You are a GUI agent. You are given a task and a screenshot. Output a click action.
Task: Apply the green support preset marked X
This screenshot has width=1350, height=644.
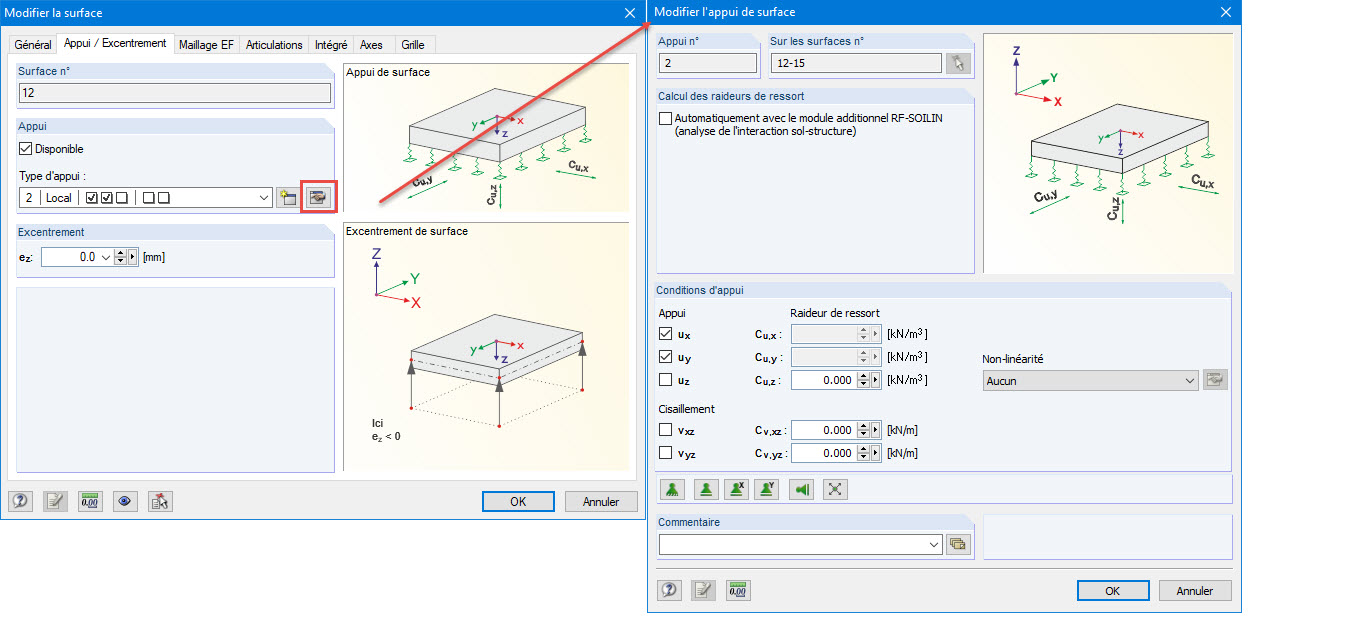pos(737,489)
